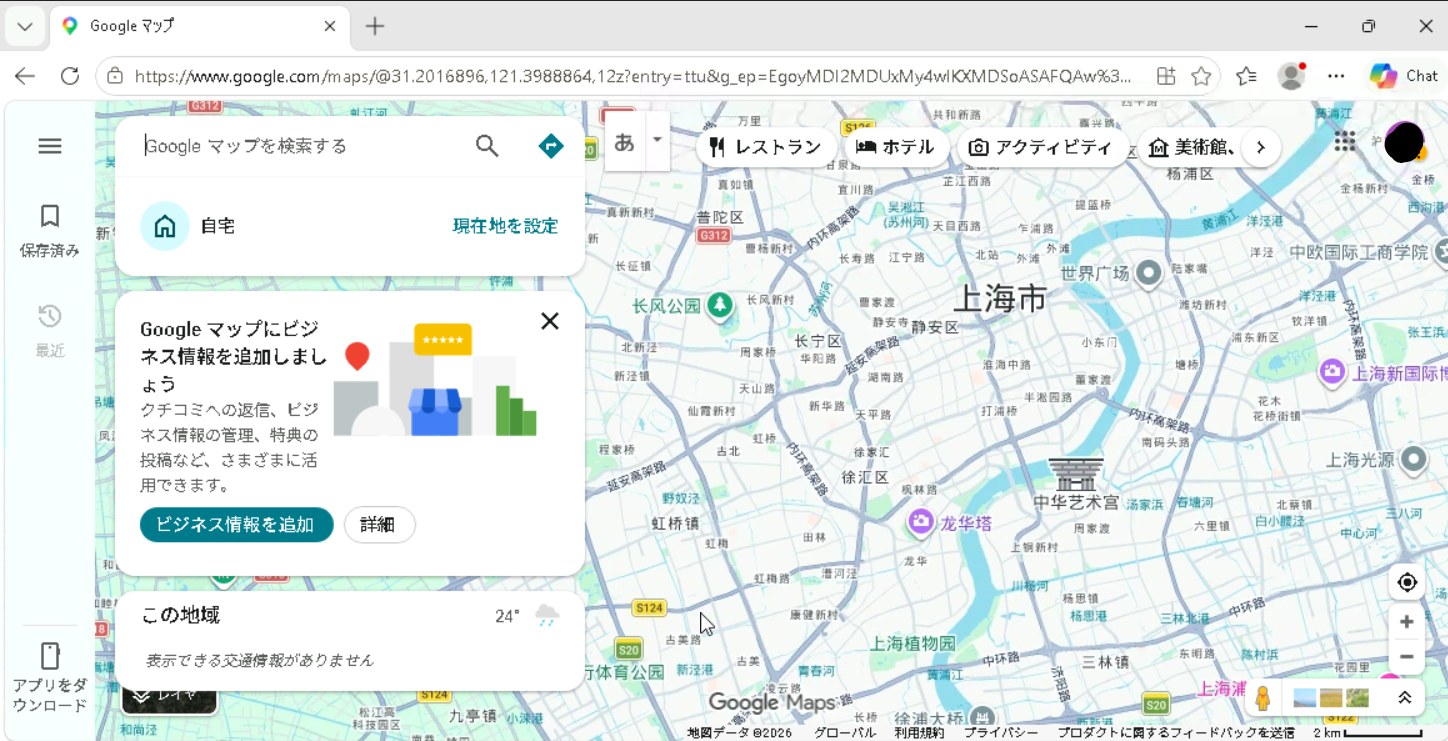Screen dimensions: 1448x741
Task: Click the グローバル footer link
Action: pyautogui.click(x=845, y=733)
